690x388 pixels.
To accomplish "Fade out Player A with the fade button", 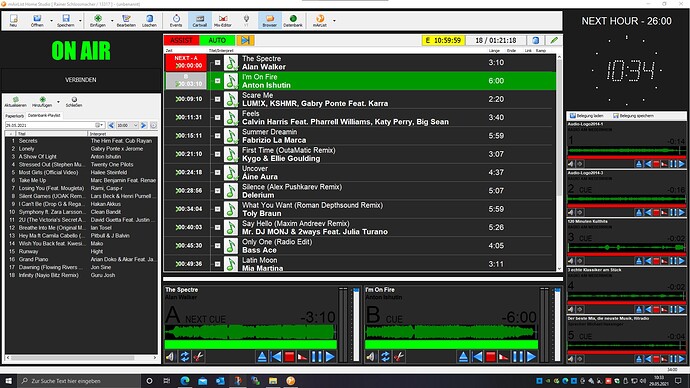I will click(x=303, y=357).
